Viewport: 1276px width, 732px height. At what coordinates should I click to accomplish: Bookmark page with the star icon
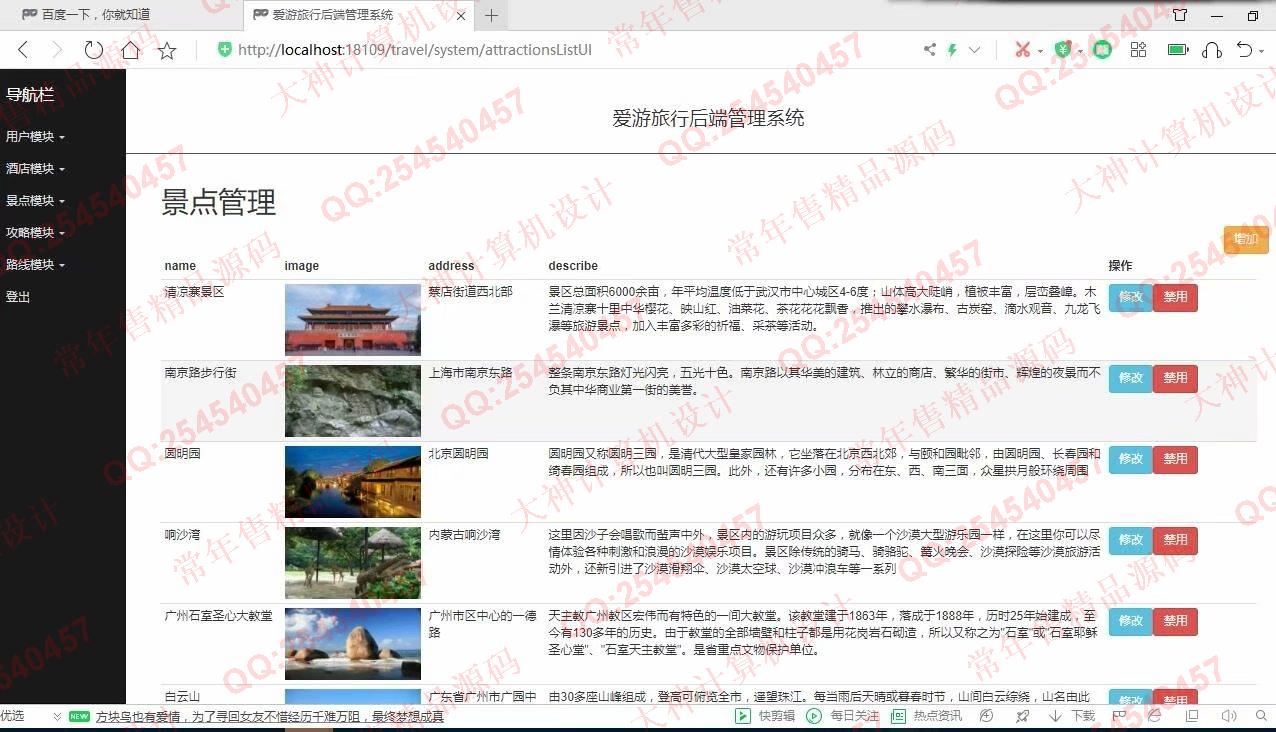point(167,50)
